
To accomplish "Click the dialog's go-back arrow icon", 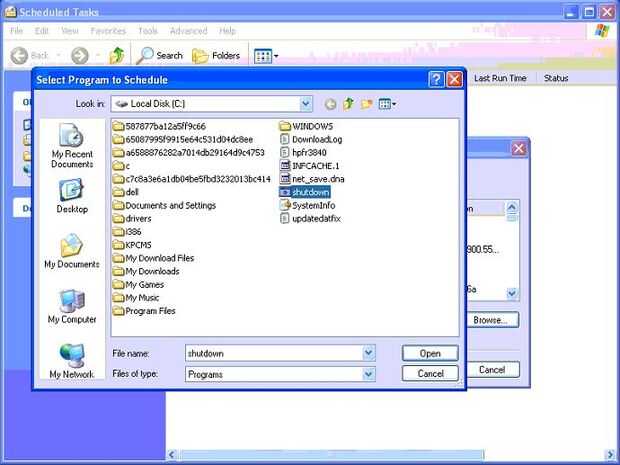I will 331,104.
